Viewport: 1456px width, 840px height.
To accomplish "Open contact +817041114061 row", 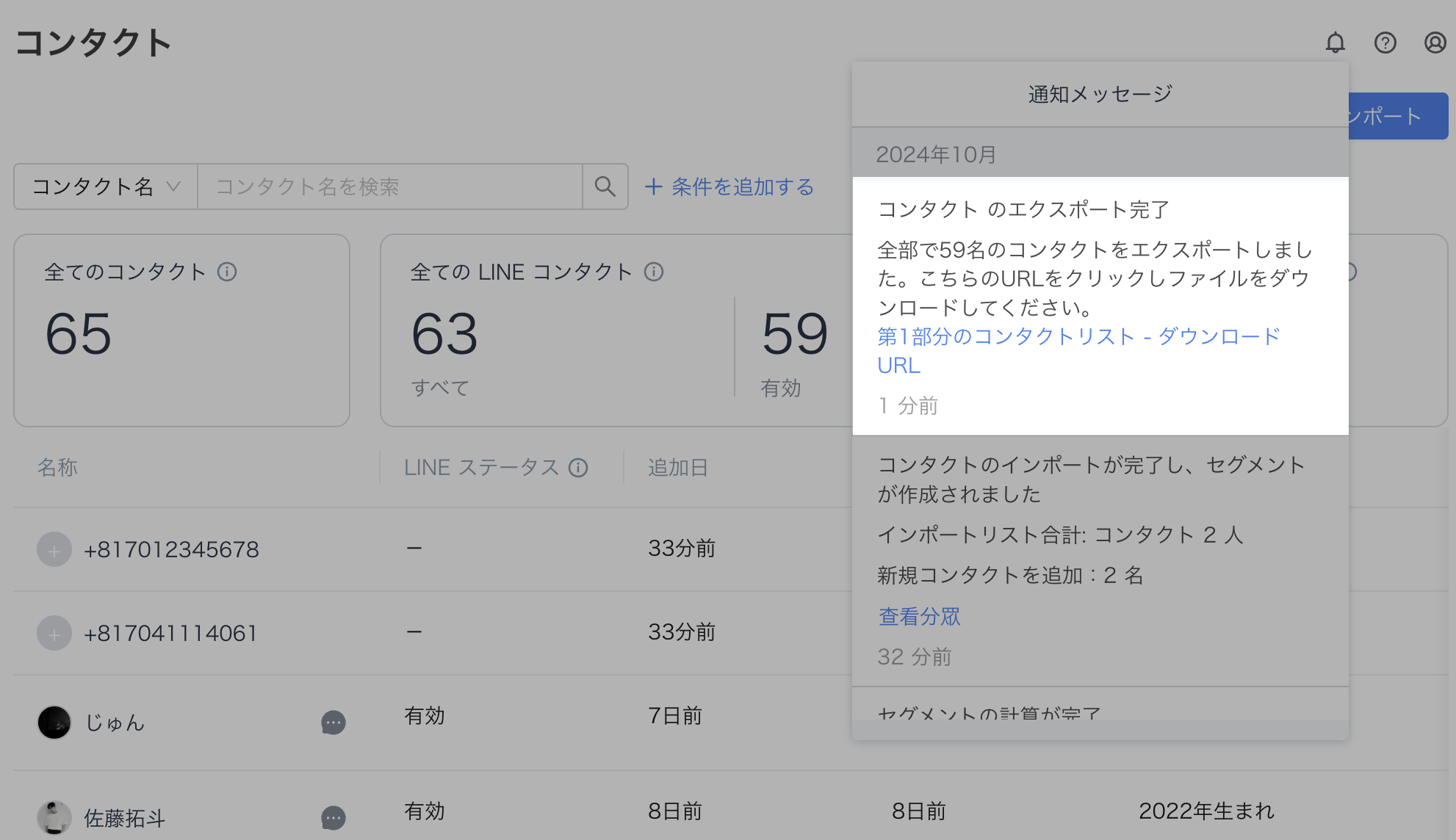I will [x=170, y=633].
